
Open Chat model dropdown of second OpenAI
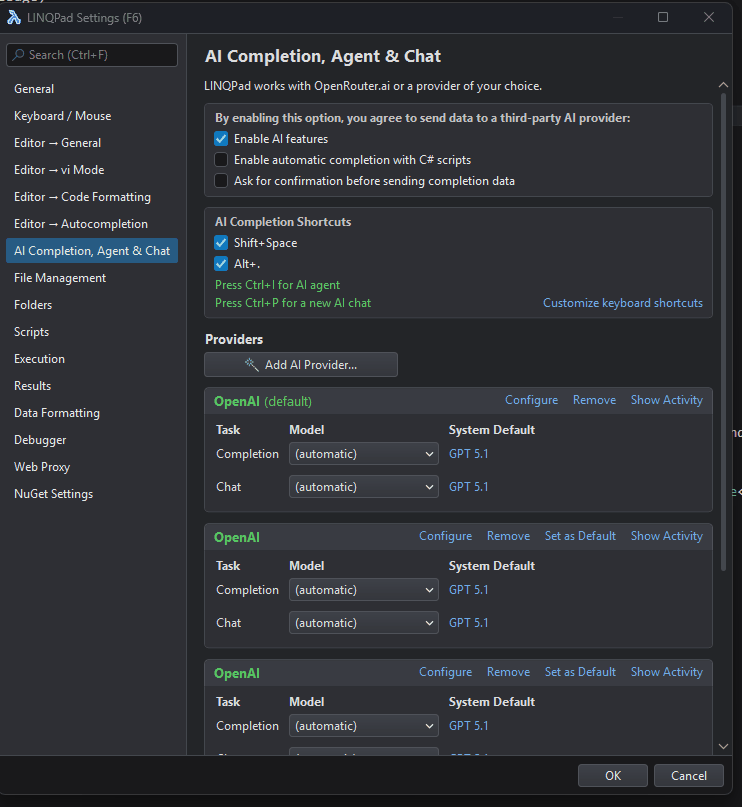(x=364, y=623)
